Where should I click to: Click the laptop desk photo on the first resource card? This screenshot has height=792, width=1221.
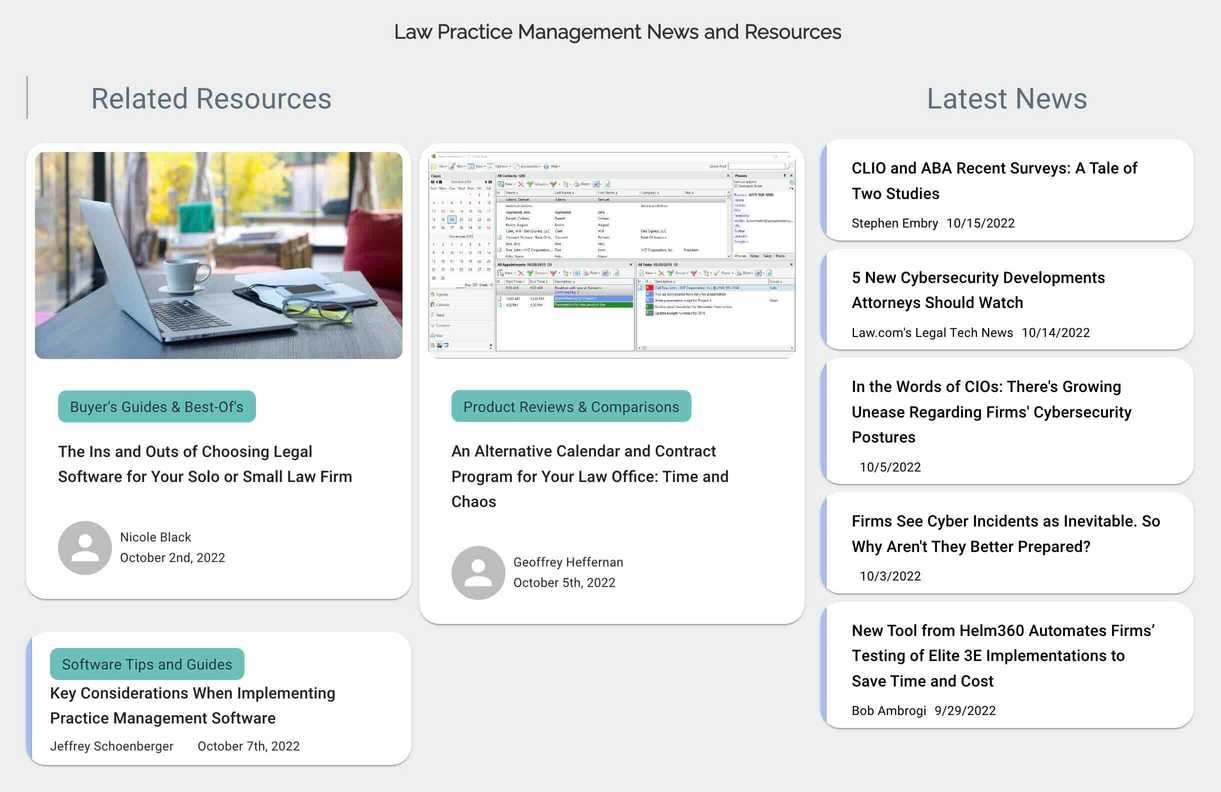pyautogui.click(x=218, y=254)
